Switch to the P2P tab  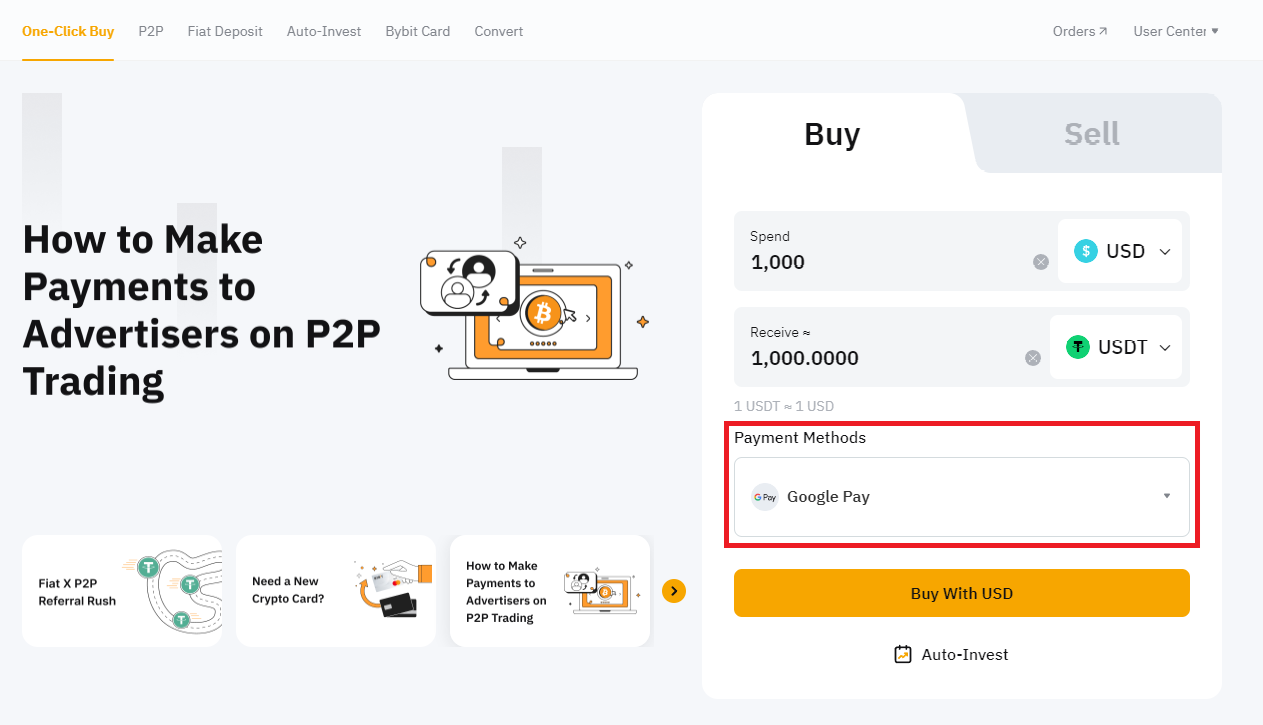click(x=151, y=31)
